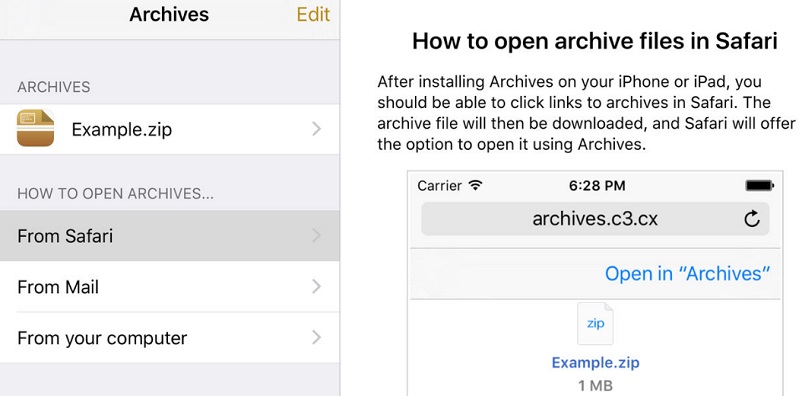Tap the battery indicator icon
The height and width of the screenshot is (396, 800).
tap(760, 185)
